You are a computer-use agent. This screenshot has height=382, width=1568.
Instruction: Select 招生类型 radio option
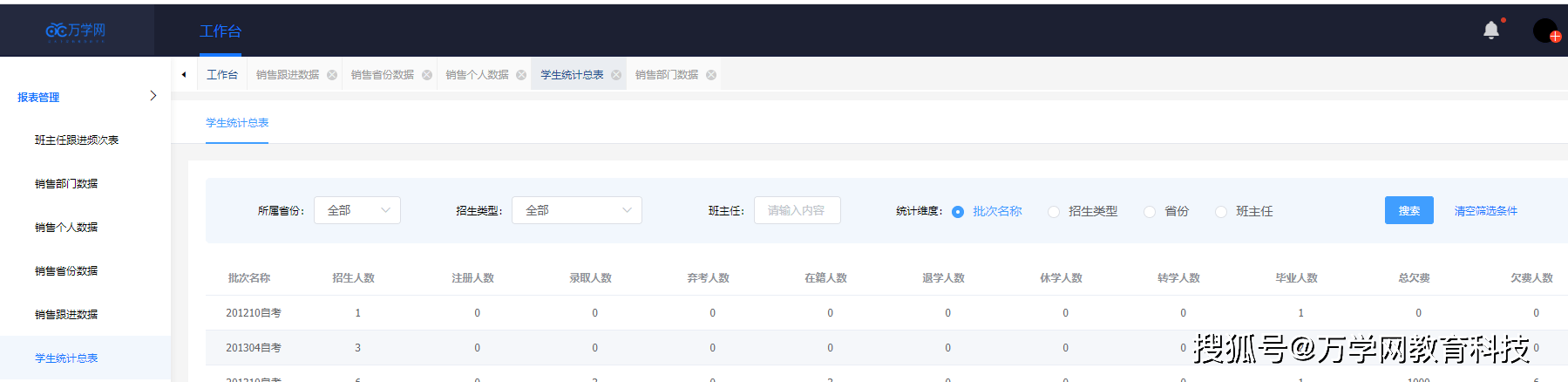pos(1054,212)
